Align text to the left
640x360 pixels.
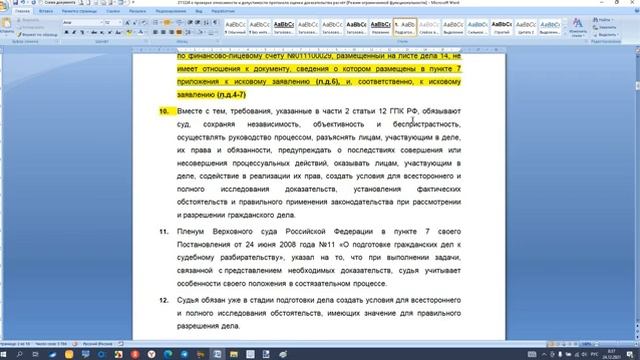tap(155, 32)
